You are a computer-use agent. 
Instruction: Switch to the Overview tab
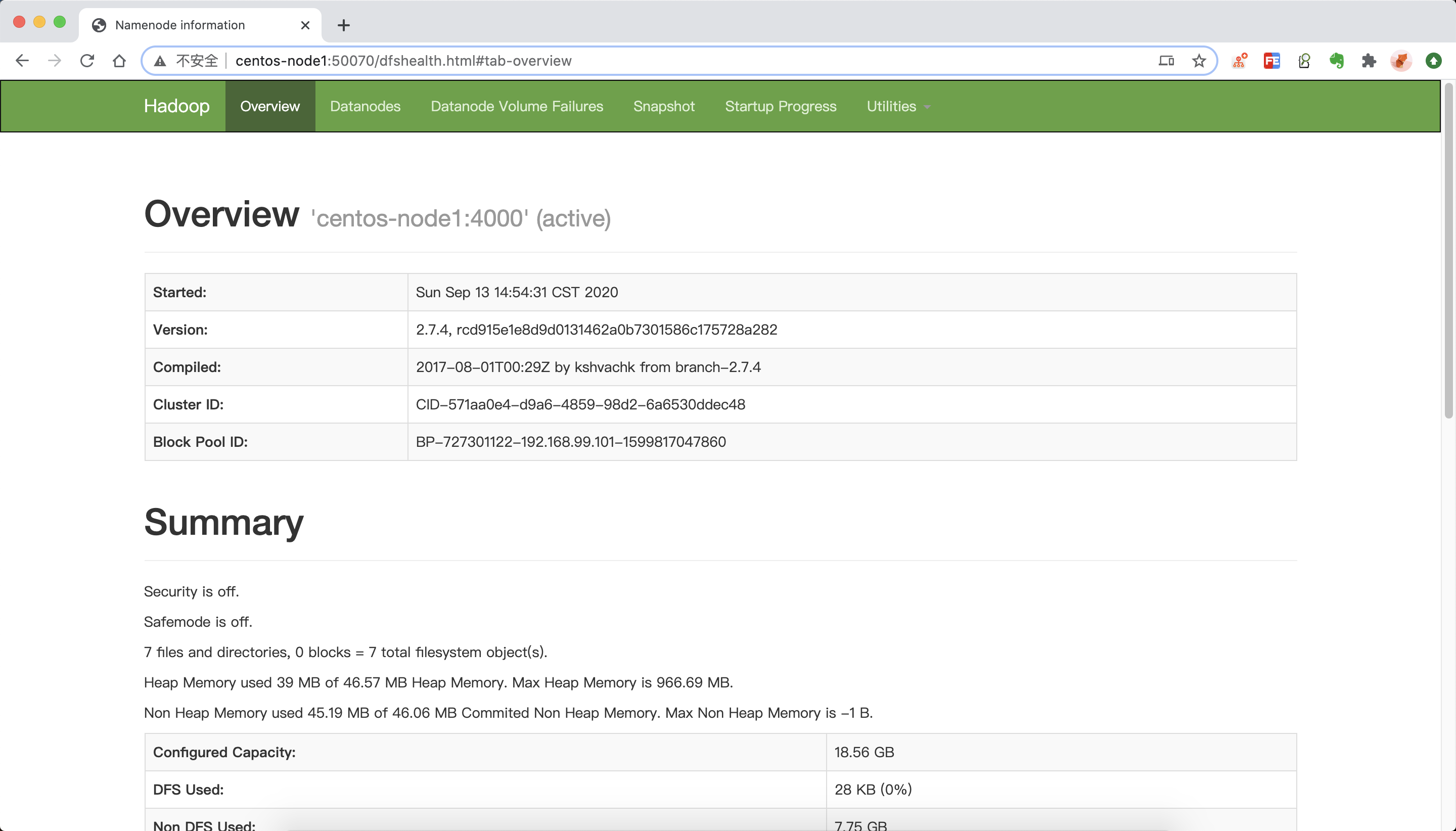tap(270, 106)
